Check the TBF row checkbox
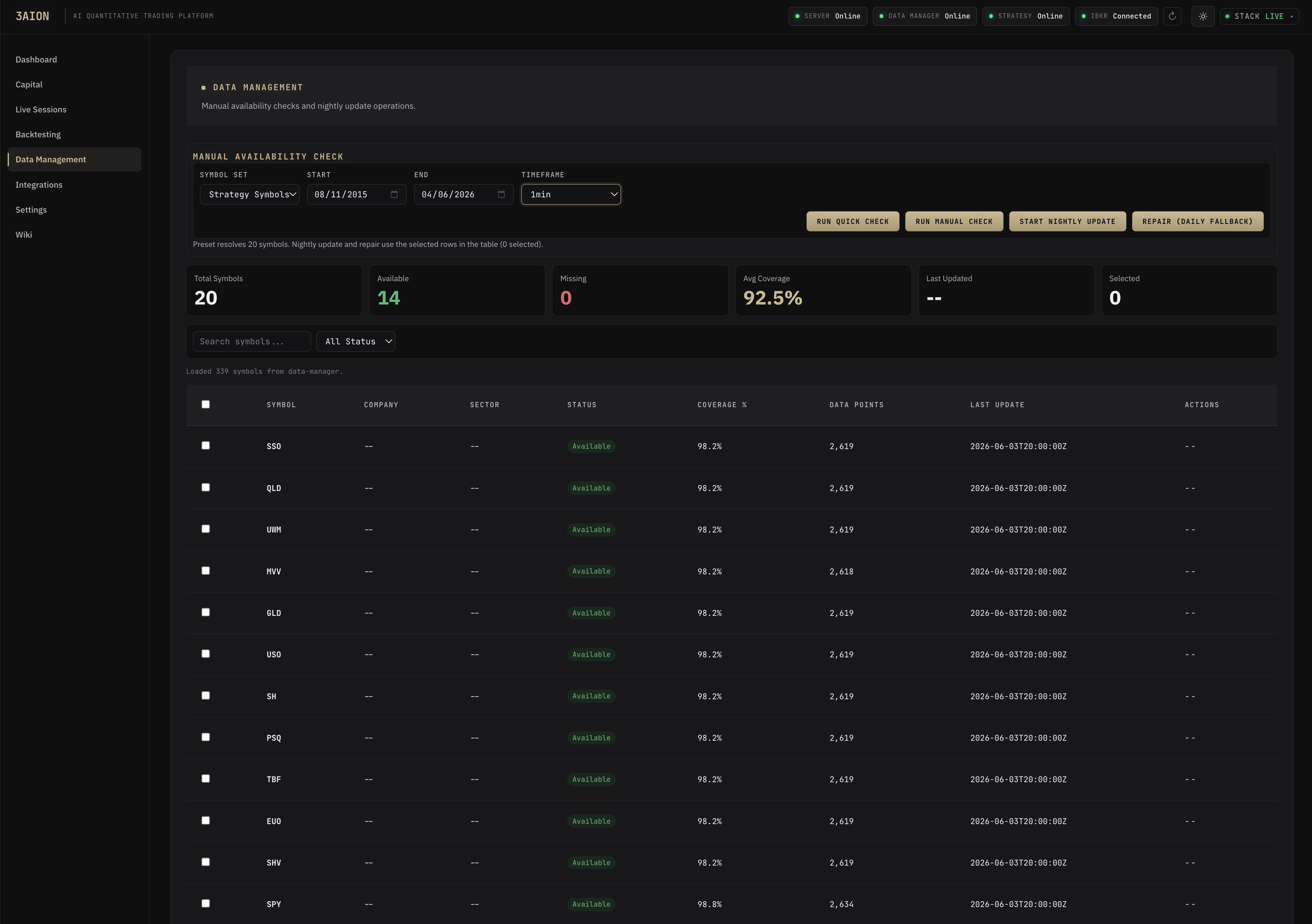1312x924 pixels. coord(206,779)
